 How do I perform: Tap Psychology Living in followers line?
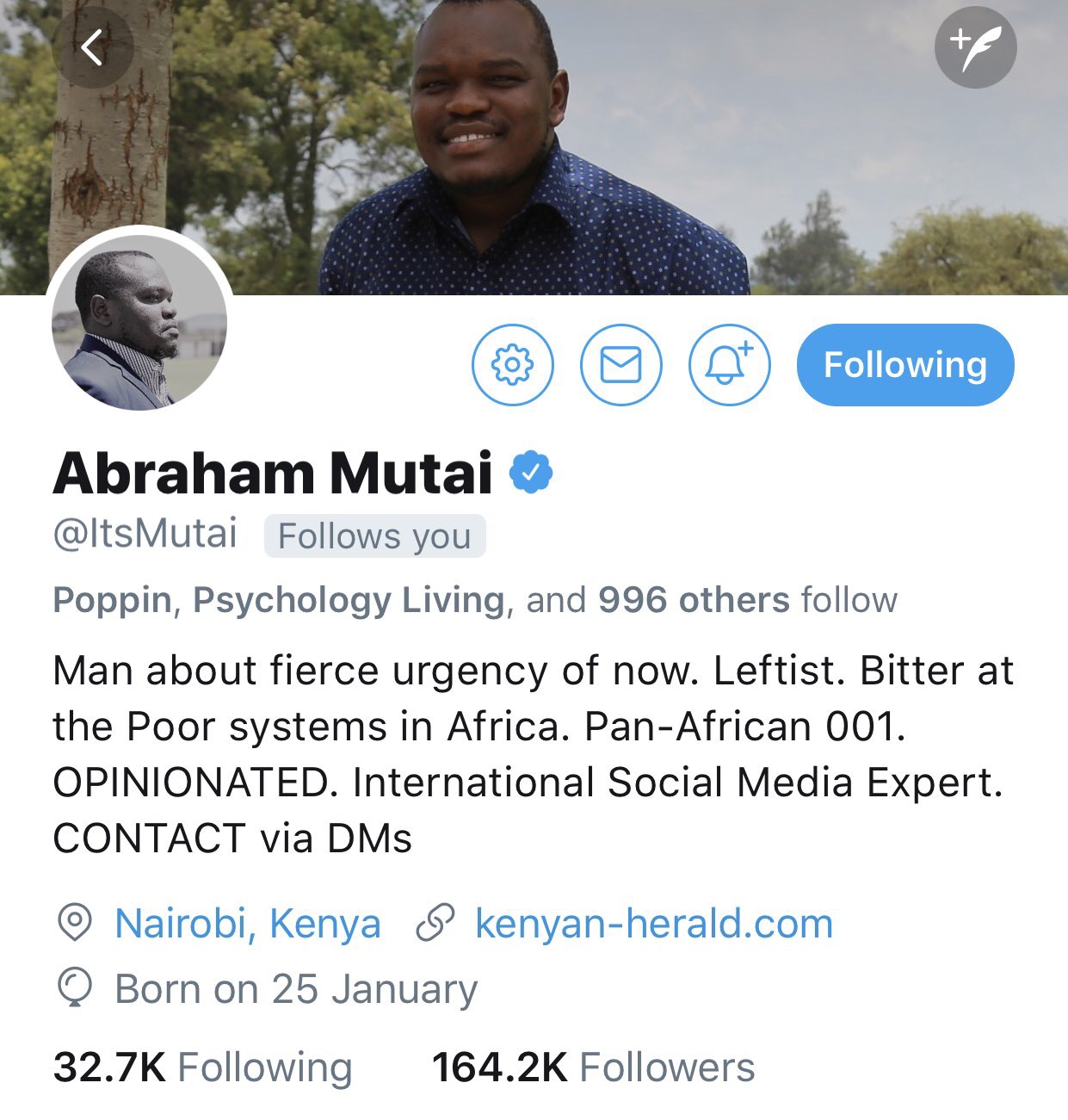(x=349, y=600)
